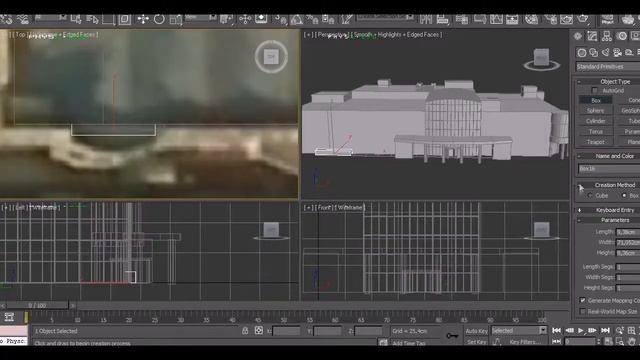
Task: Collapse the Object Type rollout
Action: [579, 82]
